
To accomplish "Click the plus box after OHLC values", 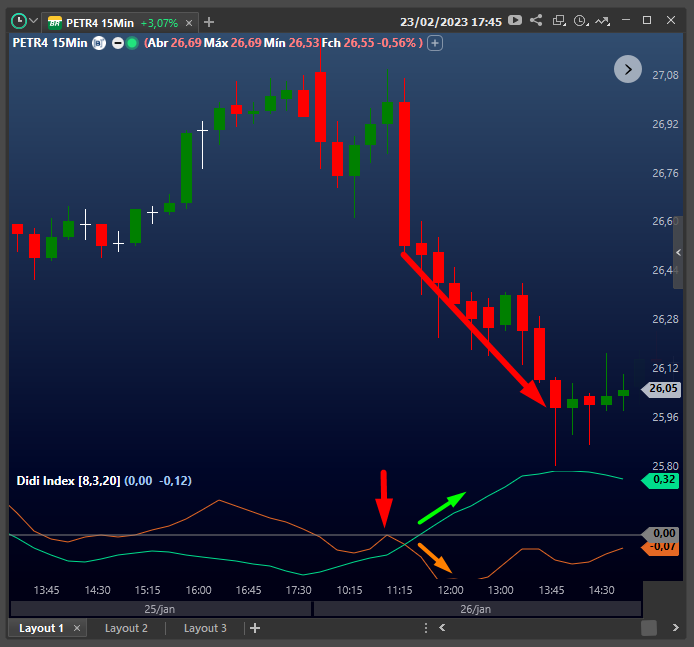I will tap(435, 43).
